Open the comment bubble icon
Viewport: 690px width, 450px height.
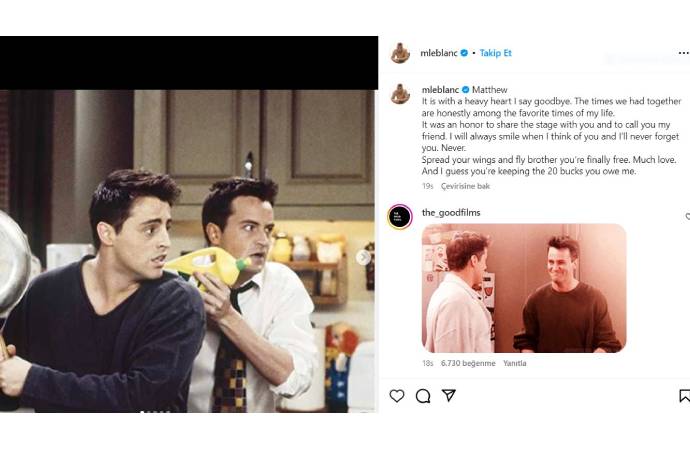click(423, 396)
